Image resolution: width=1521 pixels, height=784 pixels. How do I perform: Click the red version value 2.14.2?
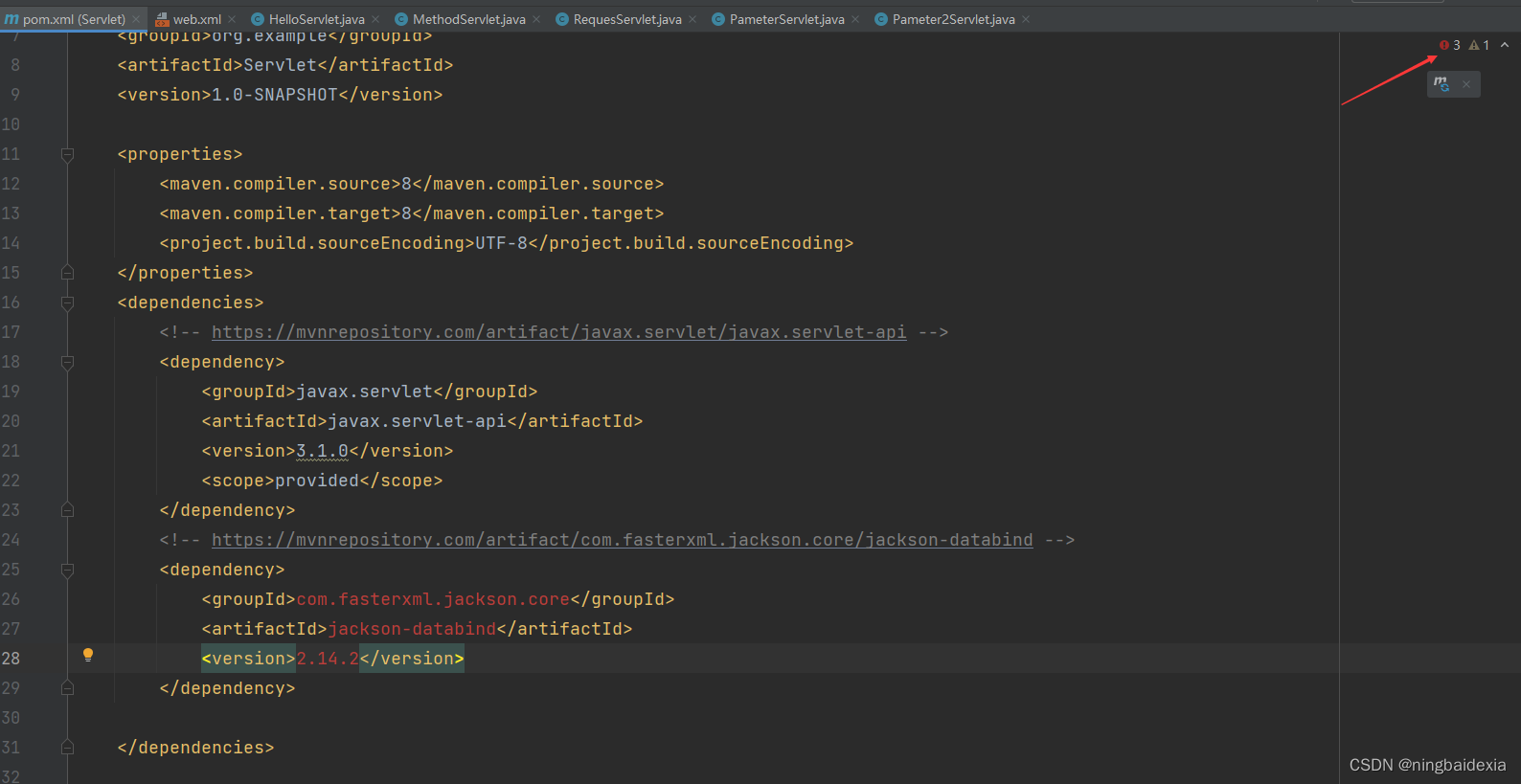pos(328,659)
